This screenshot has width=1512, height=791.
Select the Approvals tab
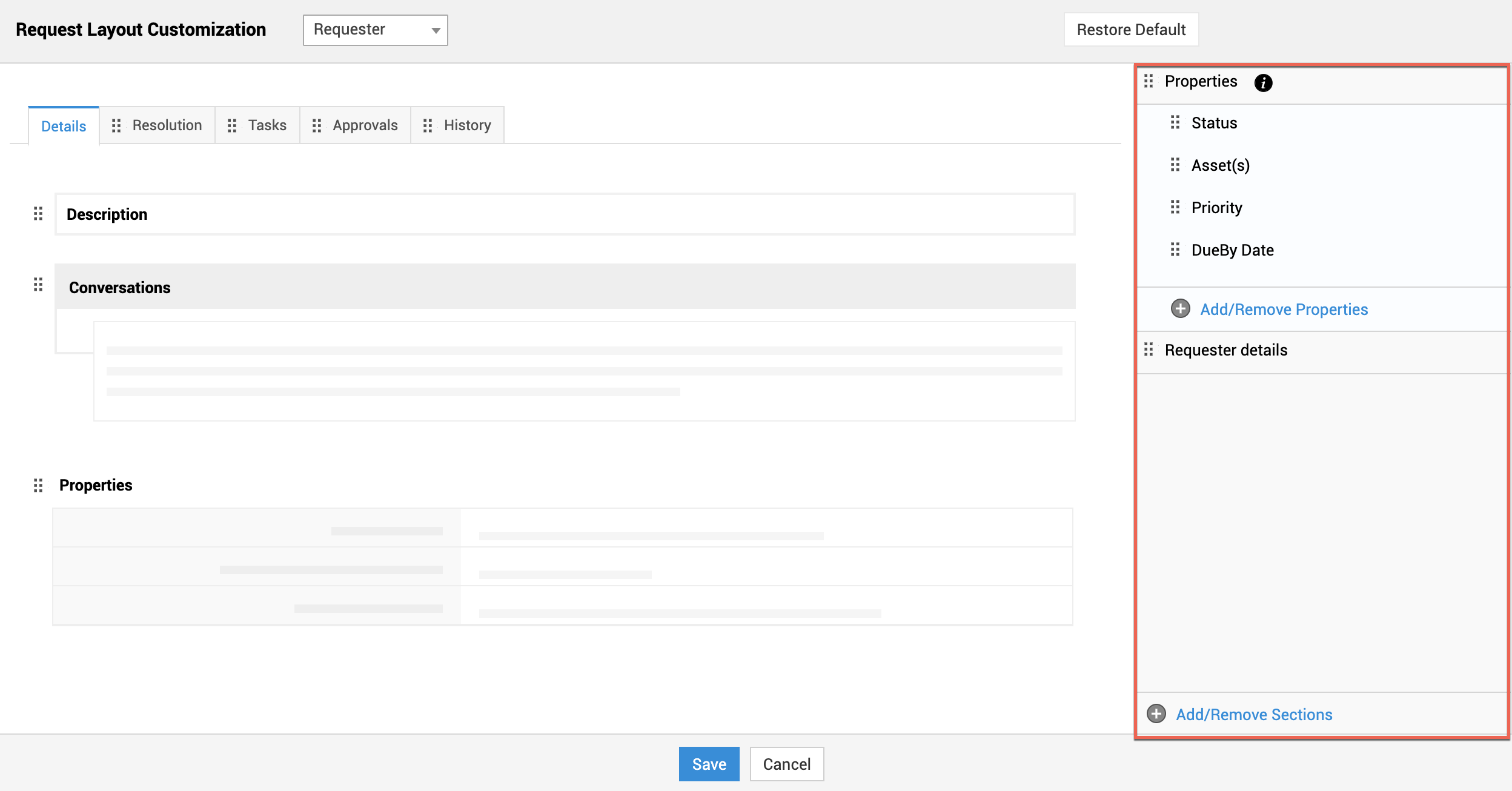point(365,125)
